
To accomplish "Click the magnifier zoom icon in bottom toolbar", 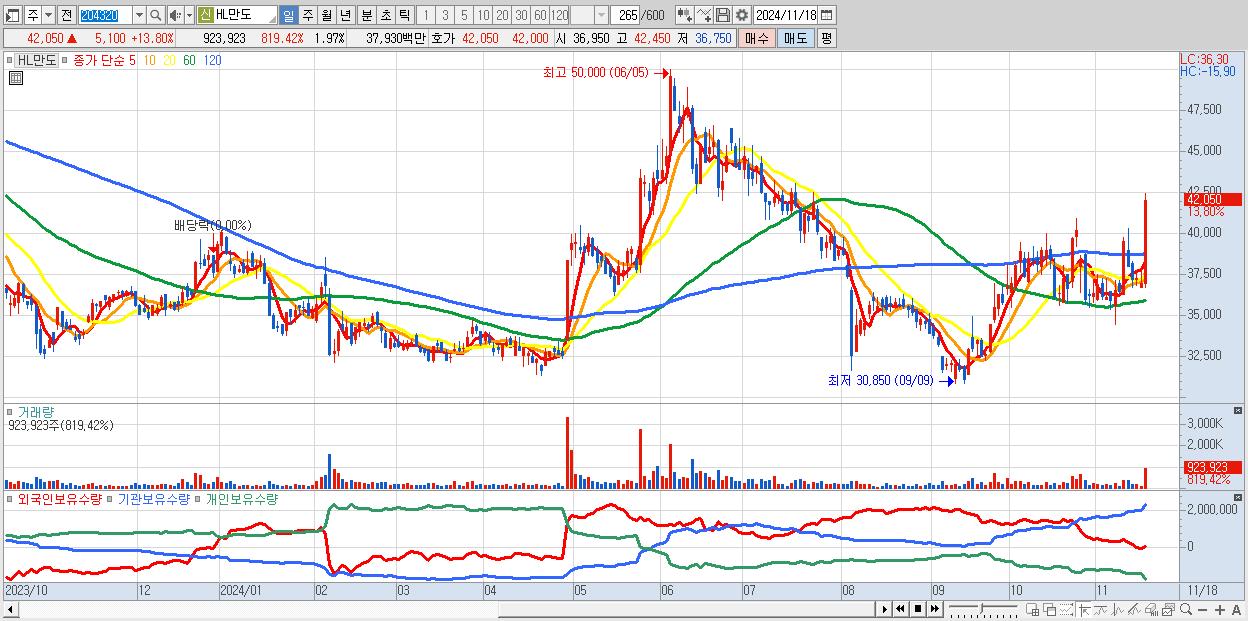I will [x=1186, y=610].
